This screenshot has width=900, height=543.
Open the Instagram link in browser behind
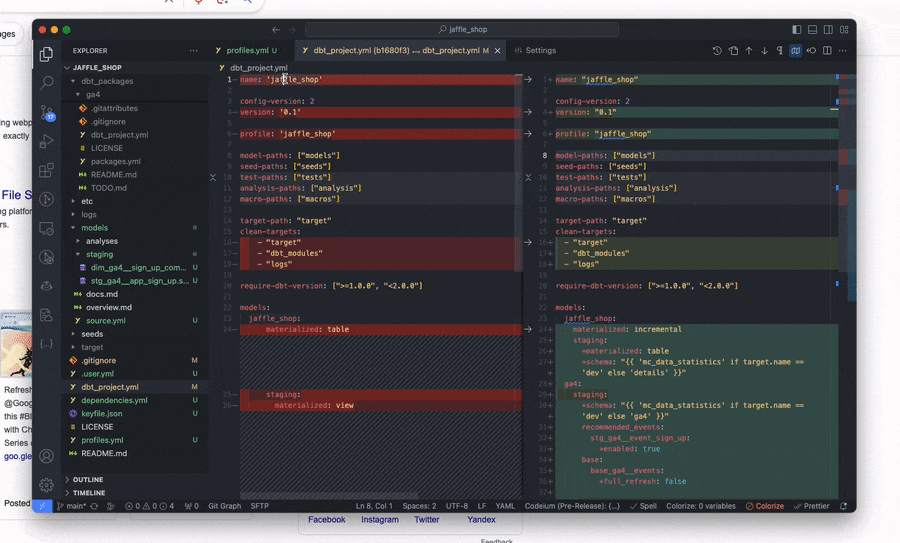coord(379,519)
